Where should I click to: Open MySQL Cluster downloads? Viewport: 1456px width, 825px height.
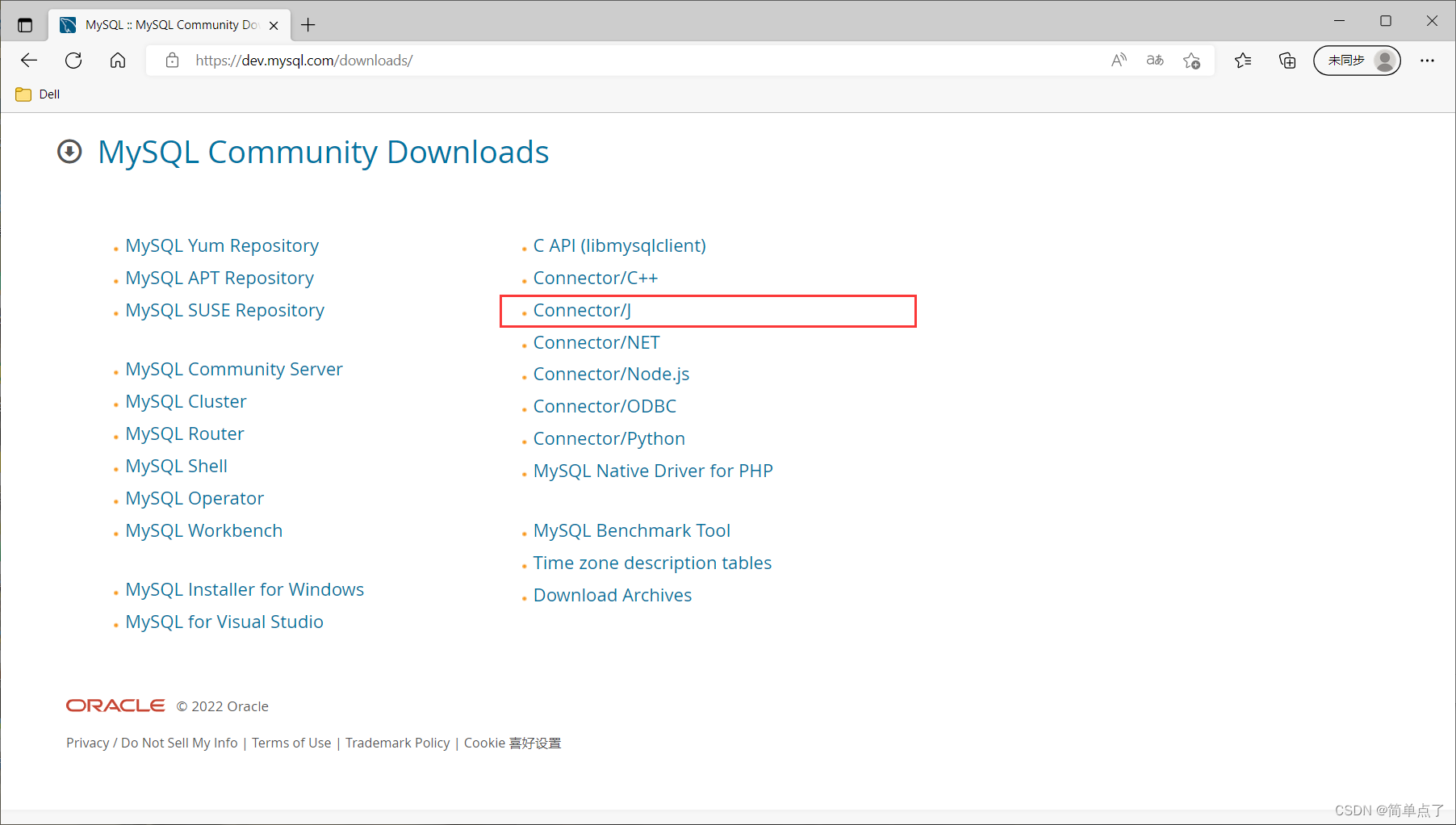tap(186, 401)
